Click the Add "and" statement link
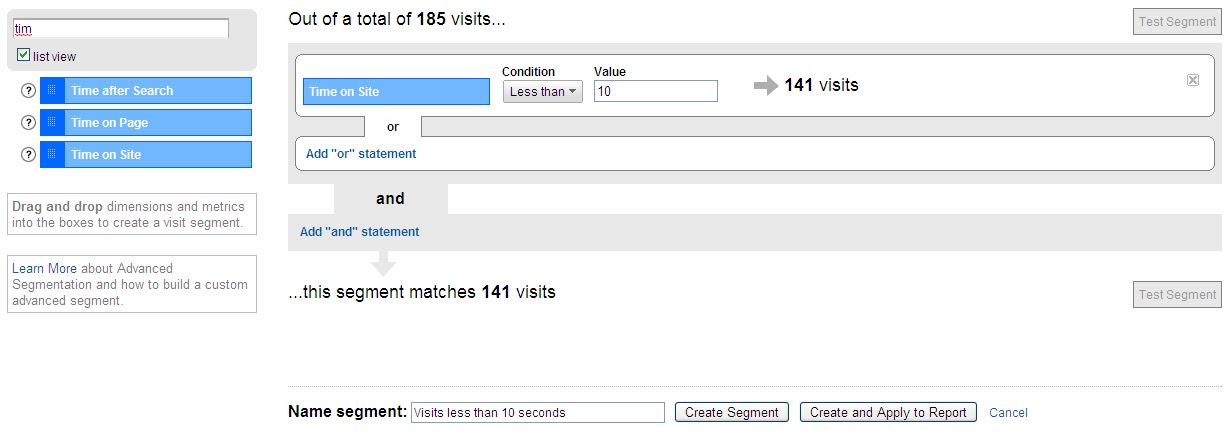Screen dimensions: 1229x443 [x=359, y=232]
